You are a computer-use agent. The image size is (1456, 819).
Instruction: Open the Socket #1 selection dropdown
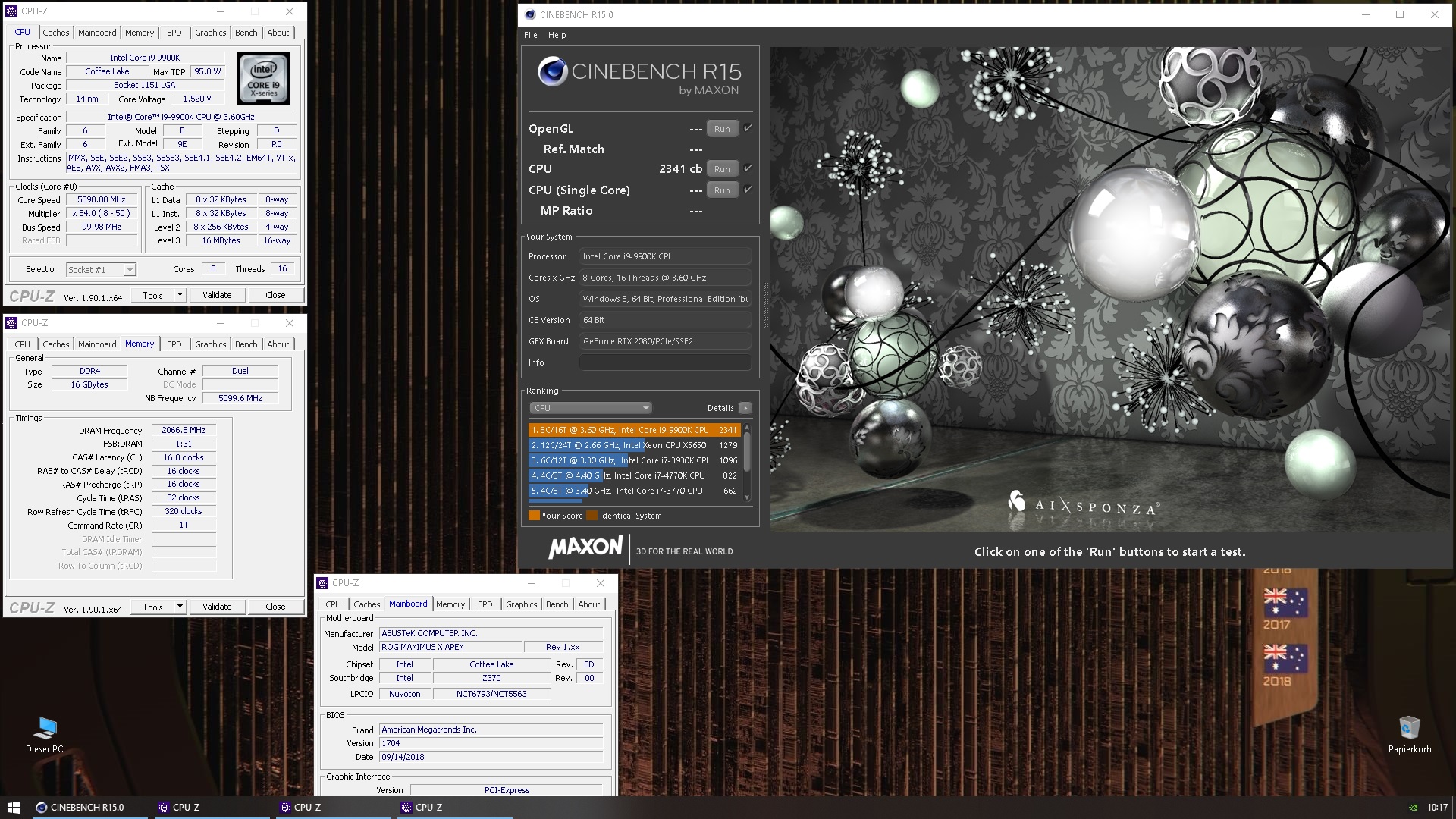101,269
